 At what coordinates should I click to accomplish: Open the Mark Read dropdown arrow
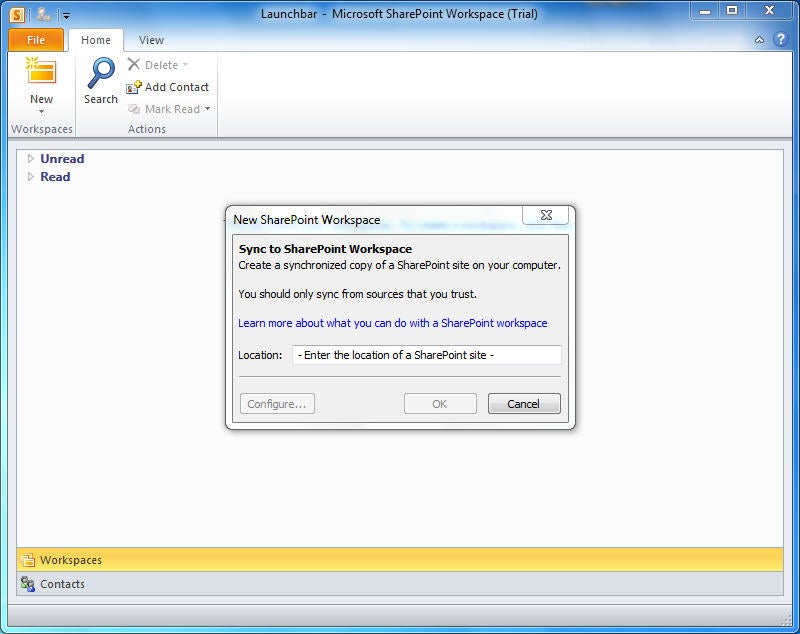pyautogui.click(x=208, y=109)
